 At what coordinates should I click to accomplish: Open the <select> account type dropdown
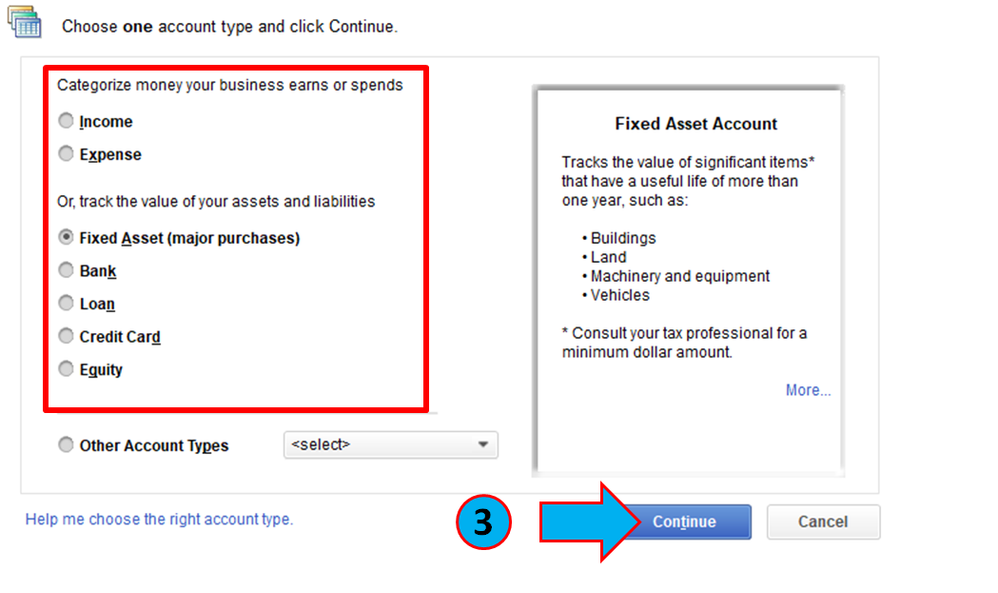[x=391, y=445]
